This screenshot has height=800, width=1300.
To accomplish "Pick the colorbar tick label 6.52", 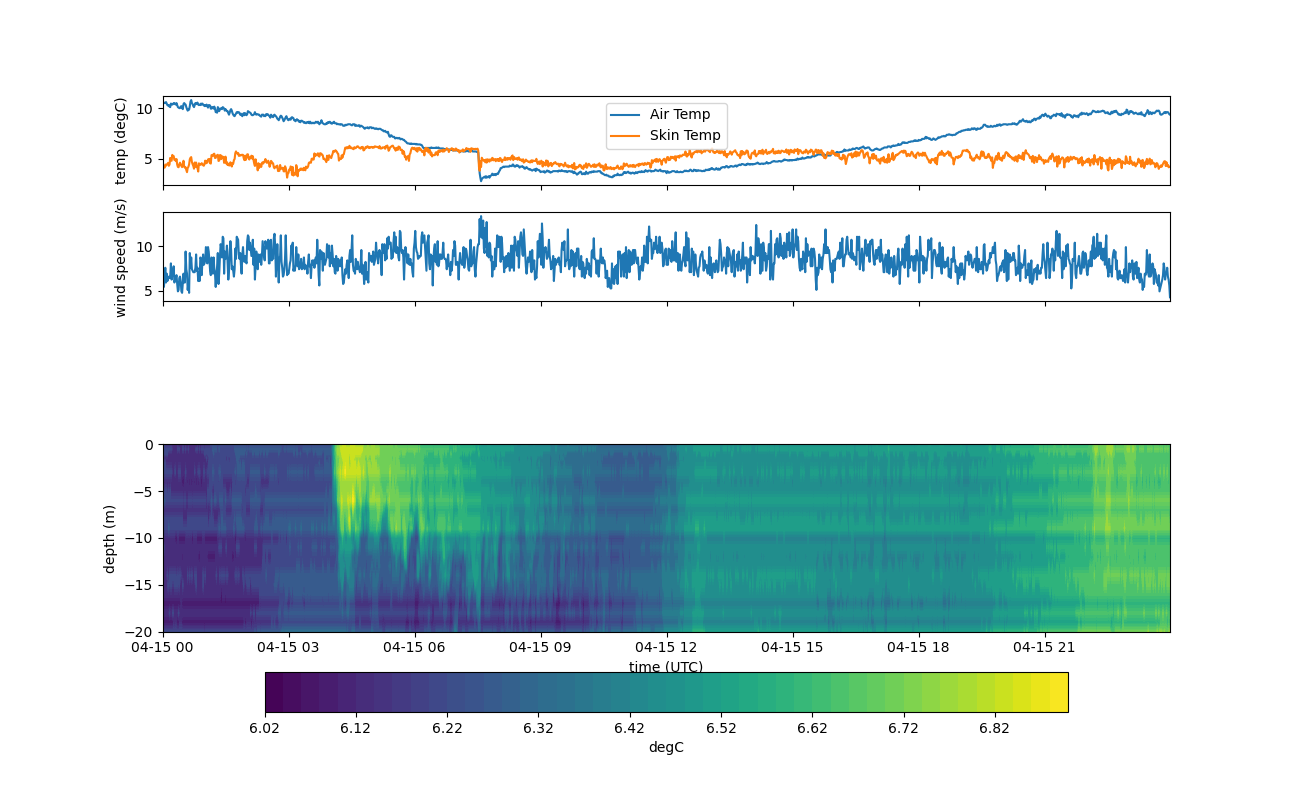I will pos(721,728).
